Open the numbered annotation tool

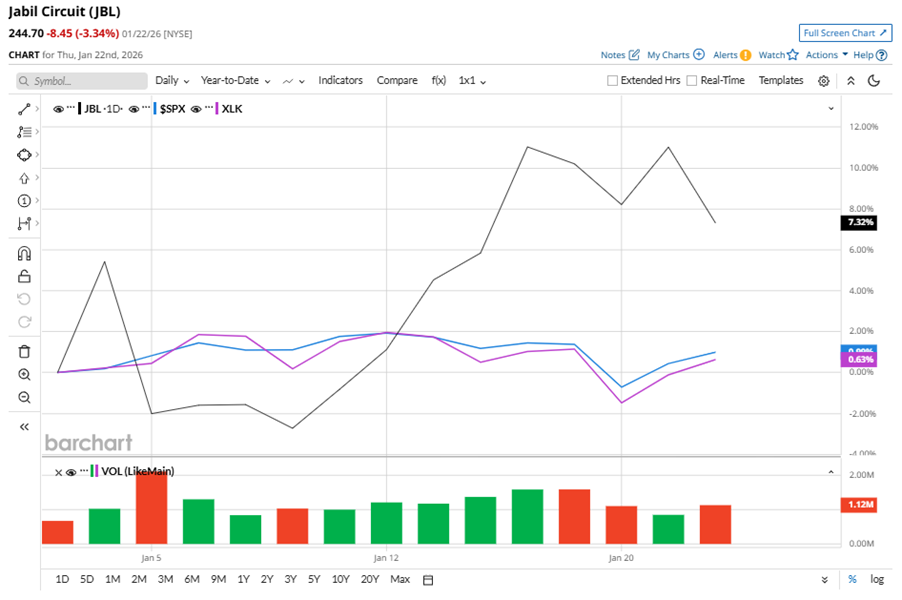click(24, 201)
